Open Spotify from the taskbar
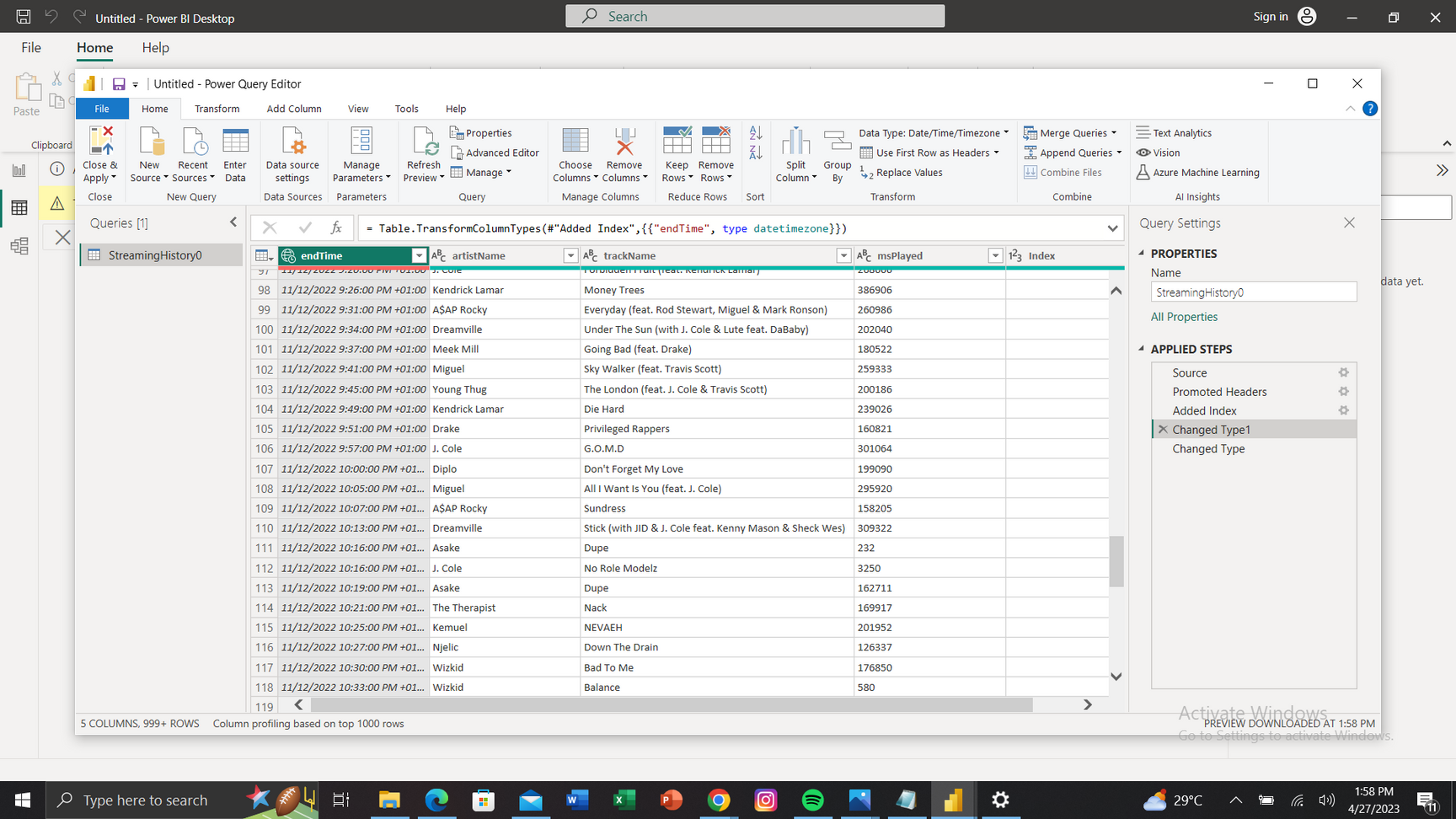The height and width of the screenshot is (819, 1456). pyautogui.click(x=813, y=800)
